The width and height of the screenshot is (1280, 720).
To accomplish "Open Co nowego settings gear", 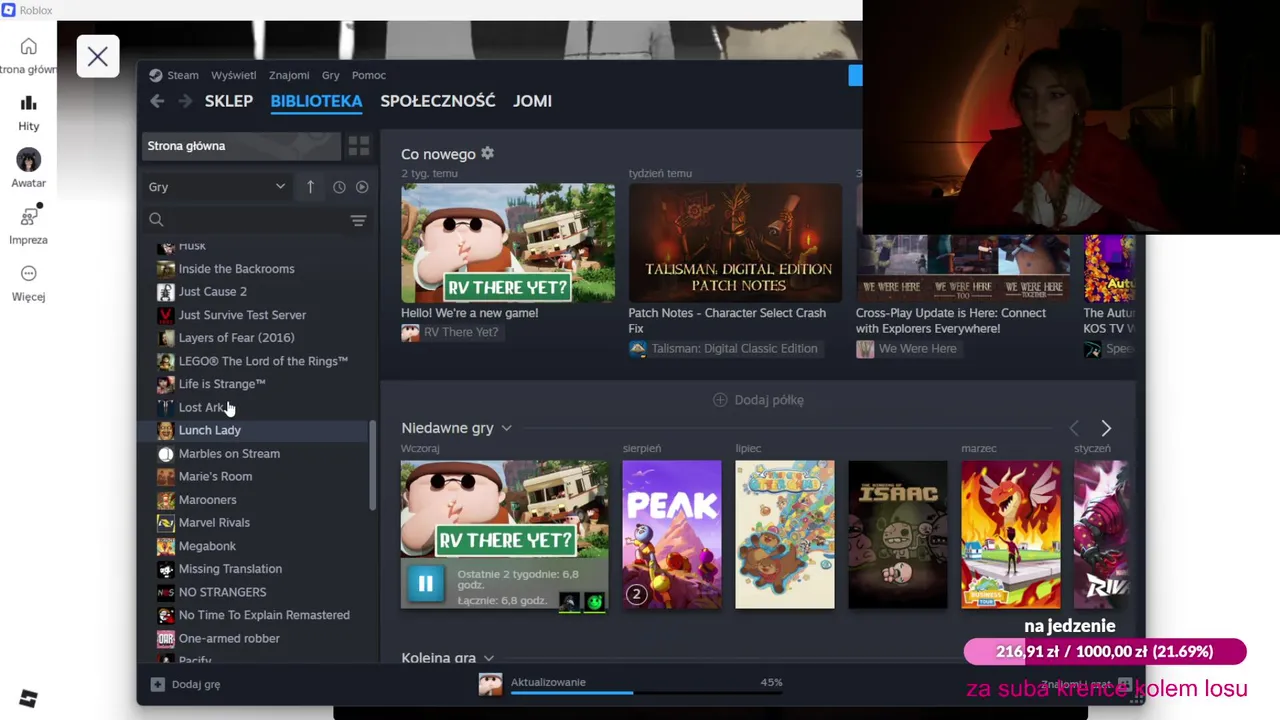I will point(487,153).
